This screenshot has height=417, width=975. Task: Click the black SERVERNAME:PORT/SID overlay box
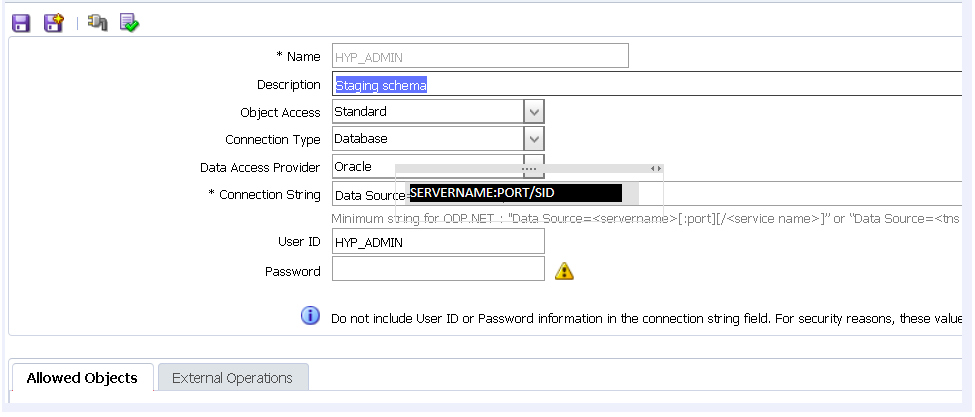pos(515,192)
